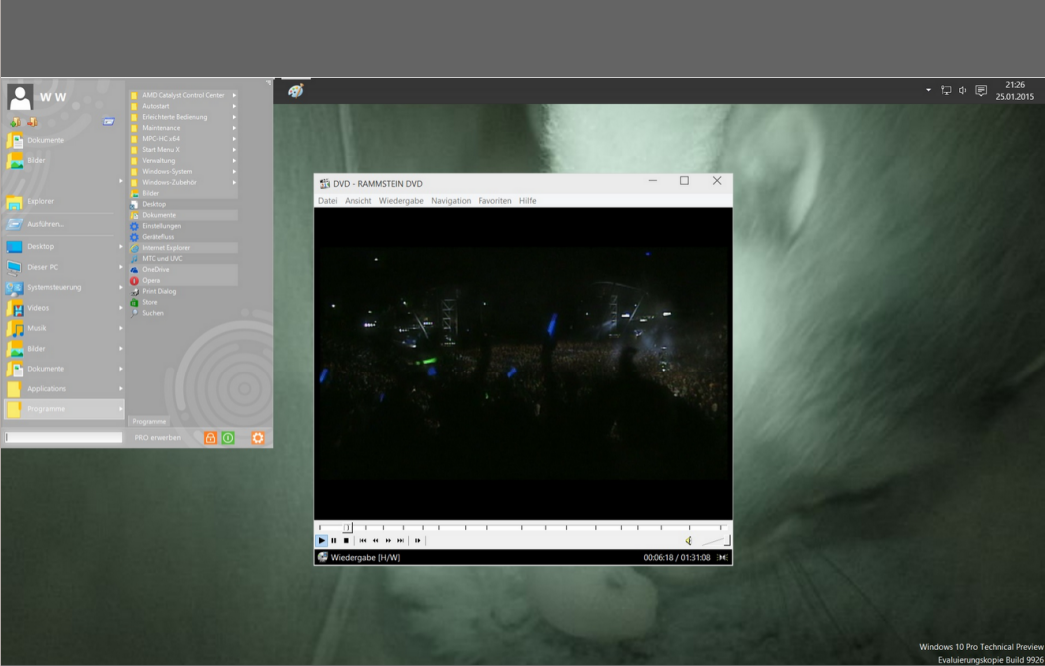Open Explorer from the start menu

(x=63, y=201)
